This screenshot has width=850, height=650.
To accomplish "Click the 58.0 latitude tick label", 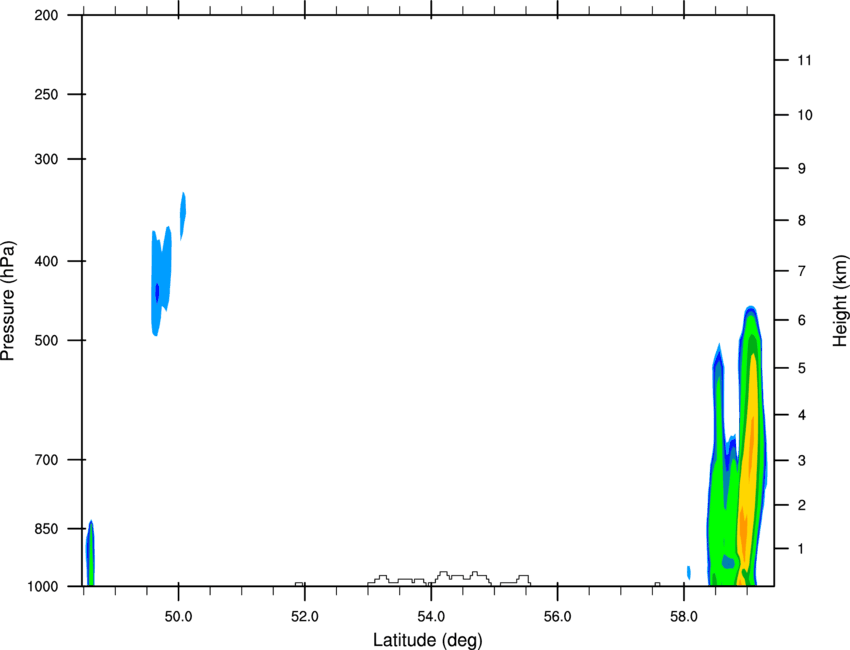I will tap(684, 617).
